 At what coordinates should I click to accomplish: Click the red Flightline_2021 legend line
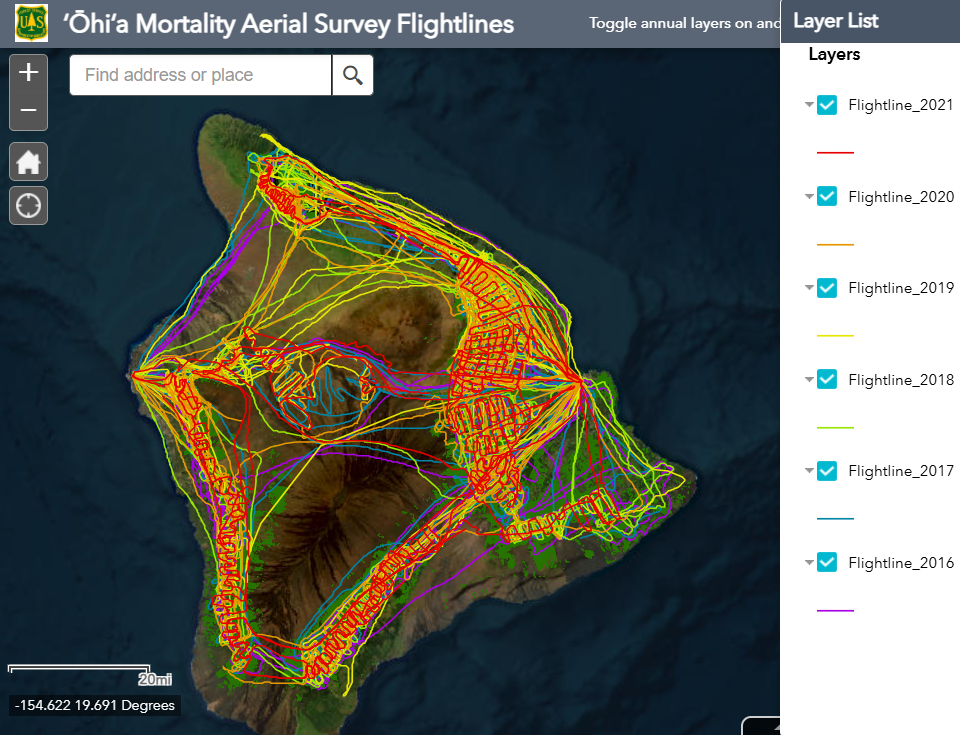[835, 152]
